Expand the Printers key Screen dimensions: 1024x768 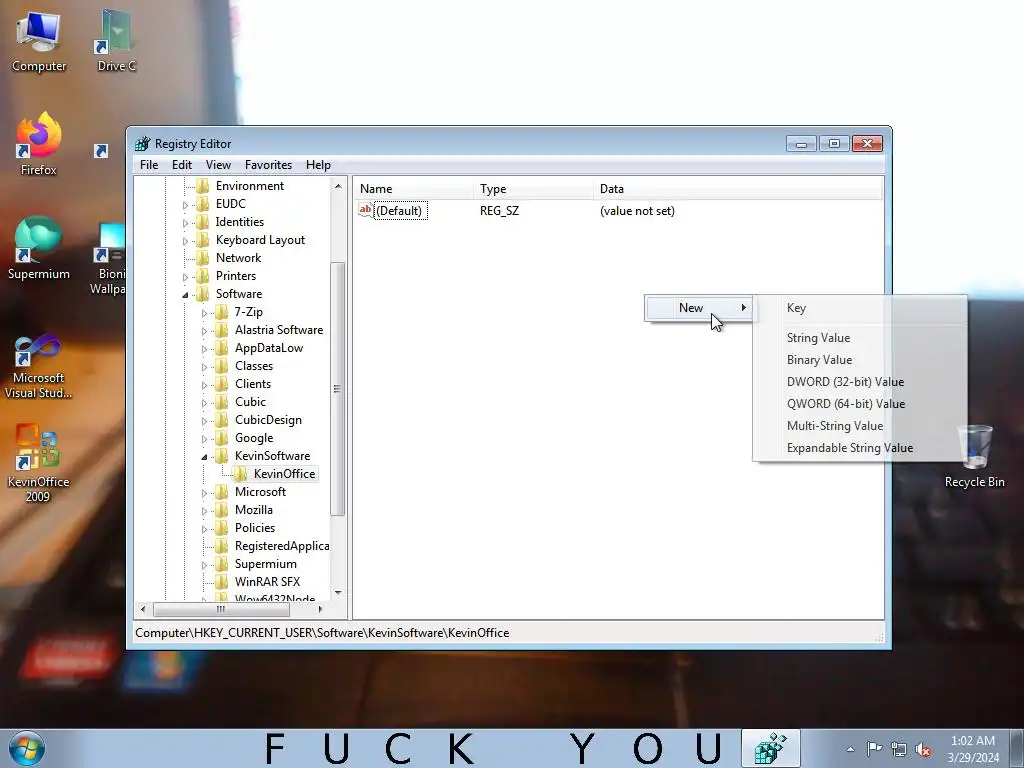[x=185, y=277]
